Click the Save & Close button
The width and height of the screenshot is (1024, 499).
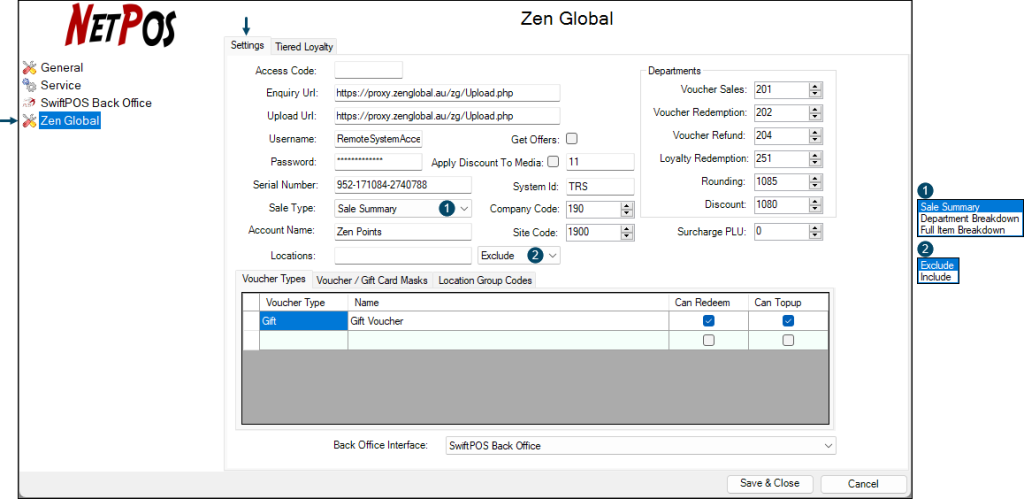click(x=769, y=483)
